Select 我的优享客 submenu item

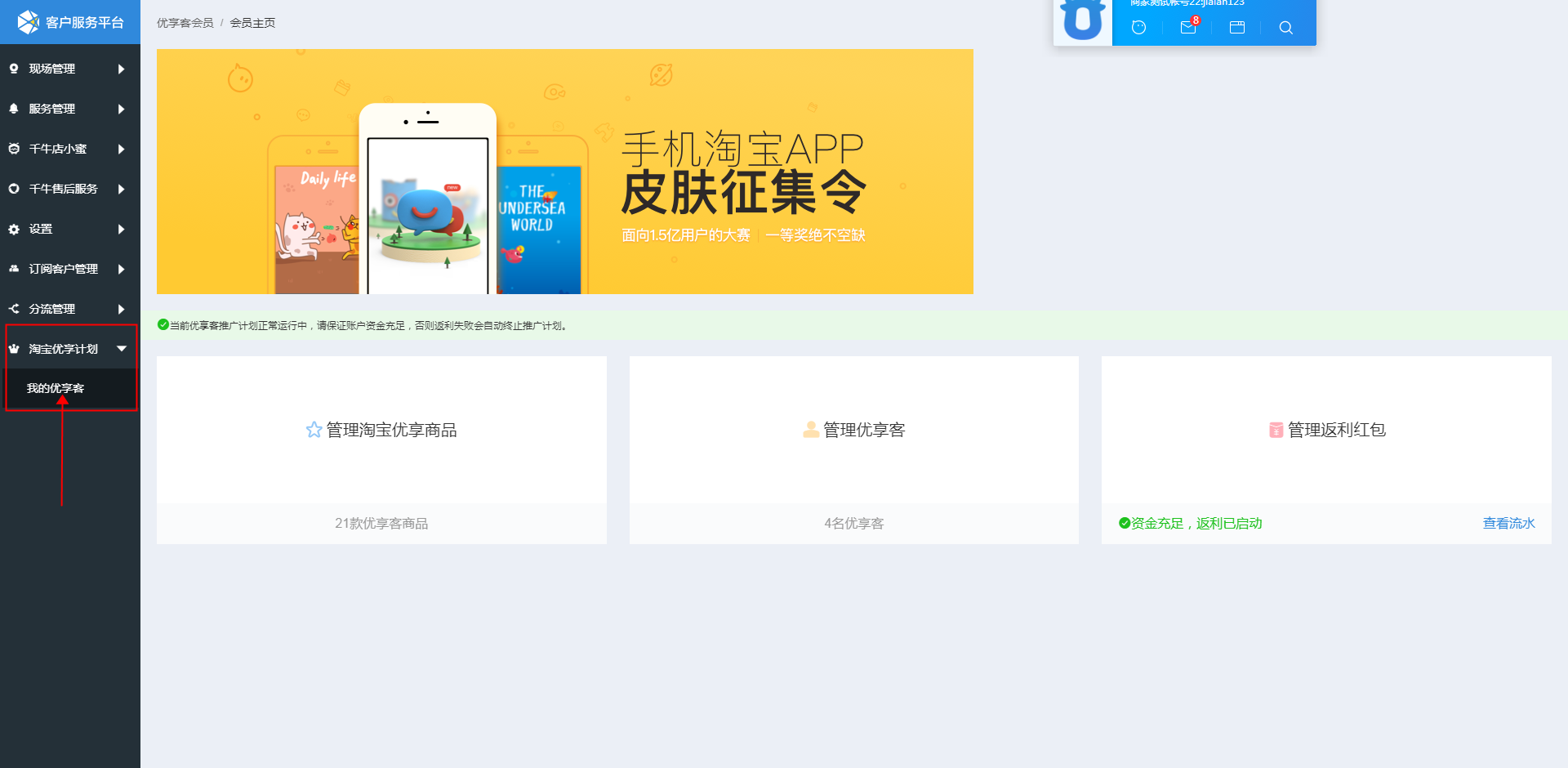pyautogui.click(x=56, y=388)
